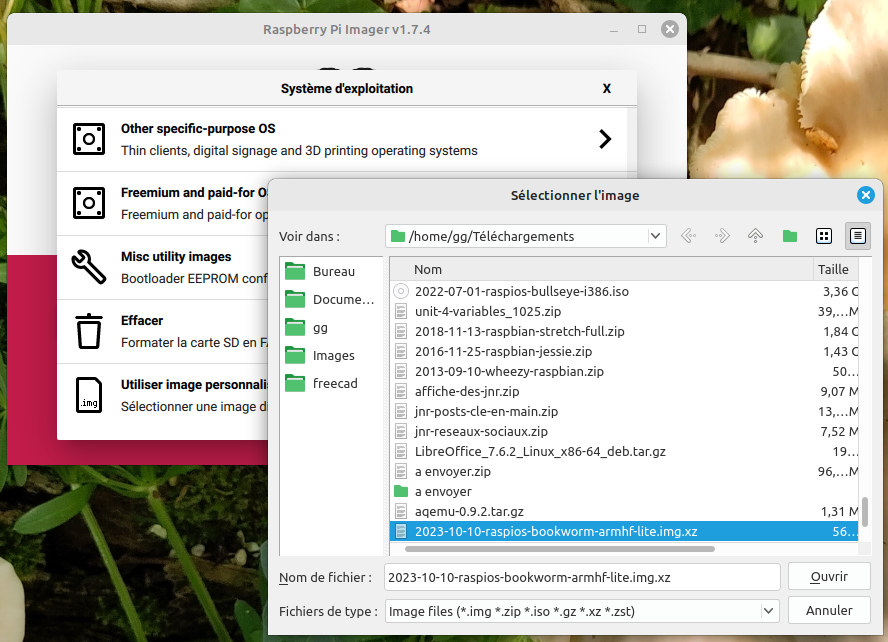The image size is (888, 642).
Task: Go back in file dialog history
Action: tap(688, 236)
